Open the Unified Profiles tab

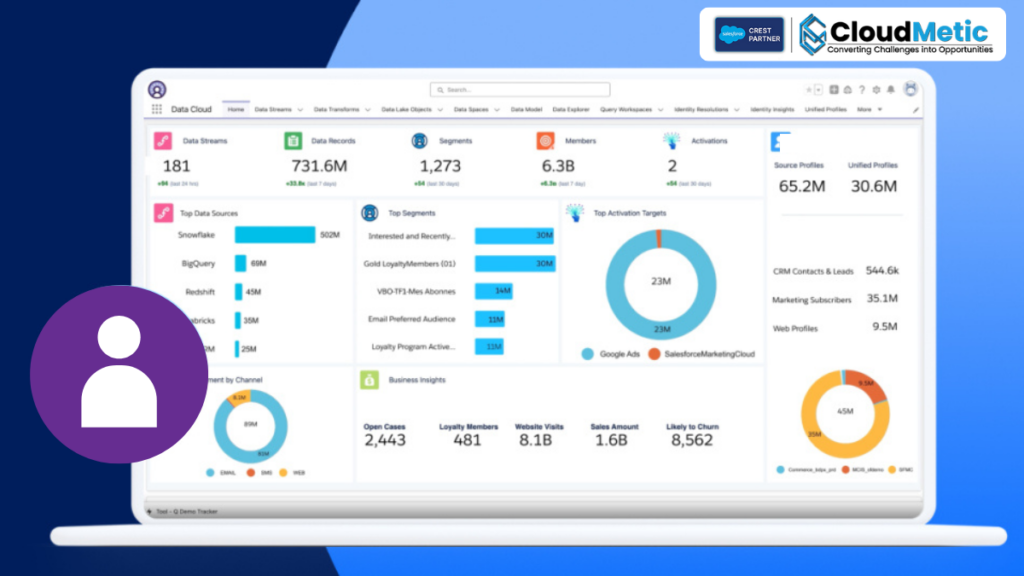pyautogui.click(x=825, y=110)
